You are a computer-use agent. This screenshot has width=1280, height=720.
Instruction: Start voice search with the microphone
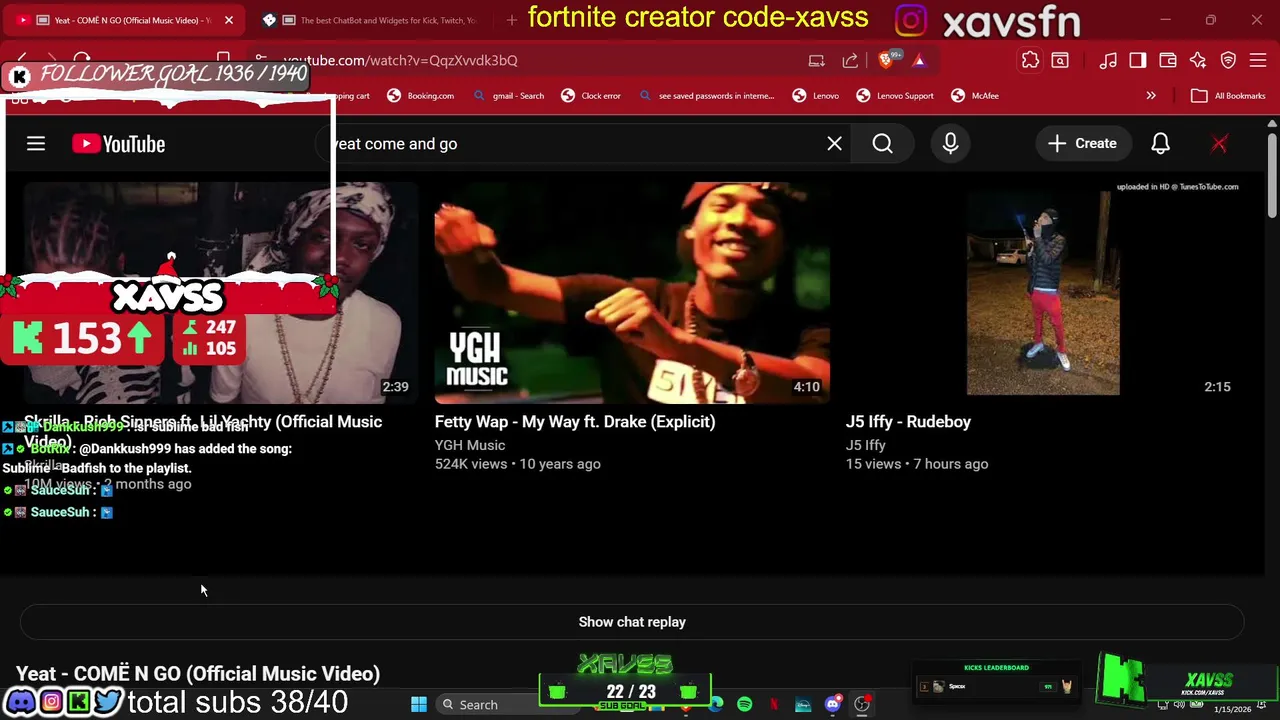(950, 144)
